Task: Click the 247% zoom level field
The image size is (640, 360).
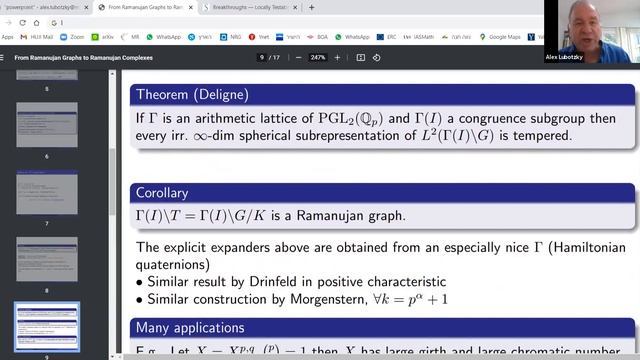Action: [x=318, y=58]
